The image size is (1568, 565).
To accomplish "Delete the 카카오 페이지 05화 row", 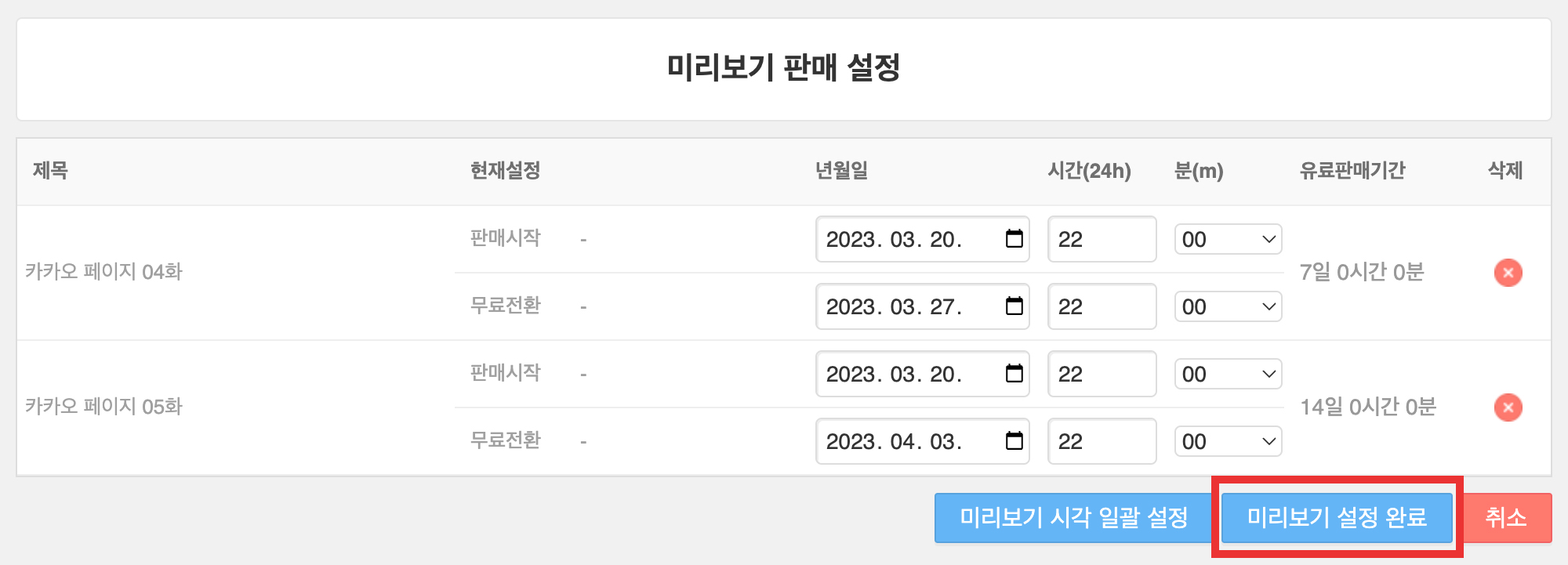I will pos(1508,407).
